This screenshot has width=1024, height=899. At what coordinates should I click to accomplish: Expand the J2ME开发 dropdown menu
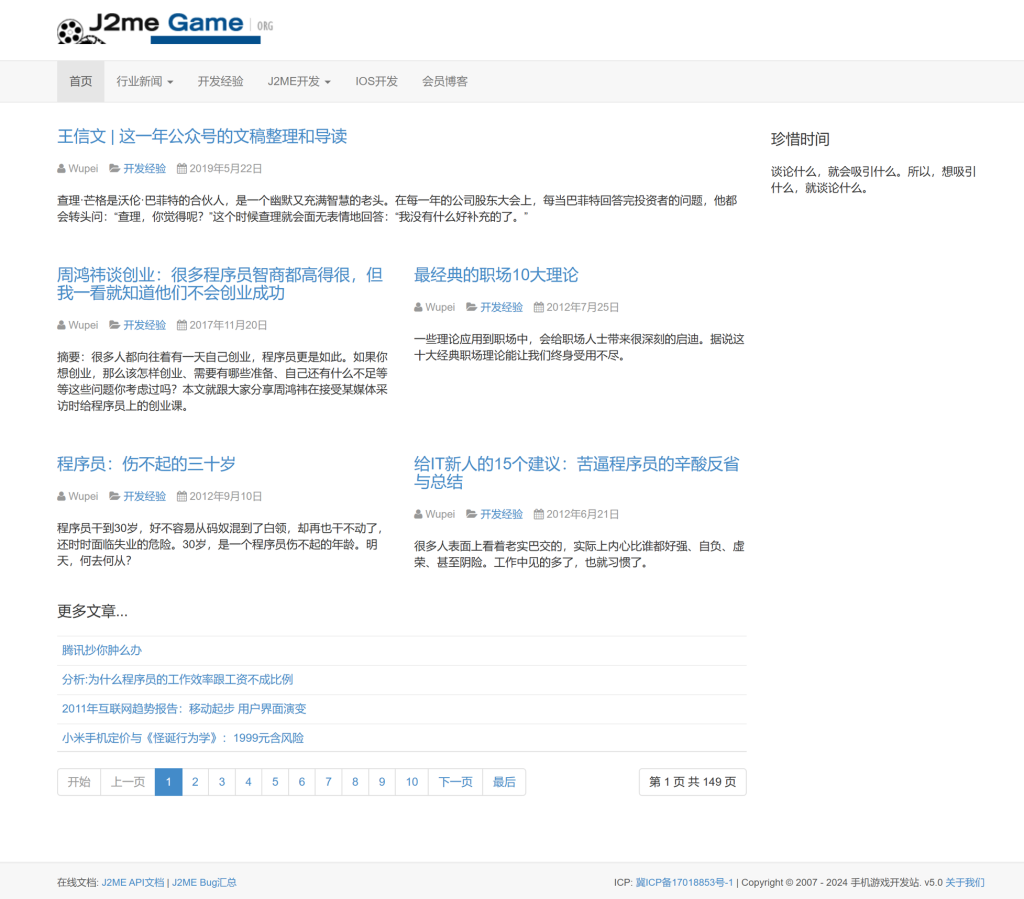pos(298,81)
